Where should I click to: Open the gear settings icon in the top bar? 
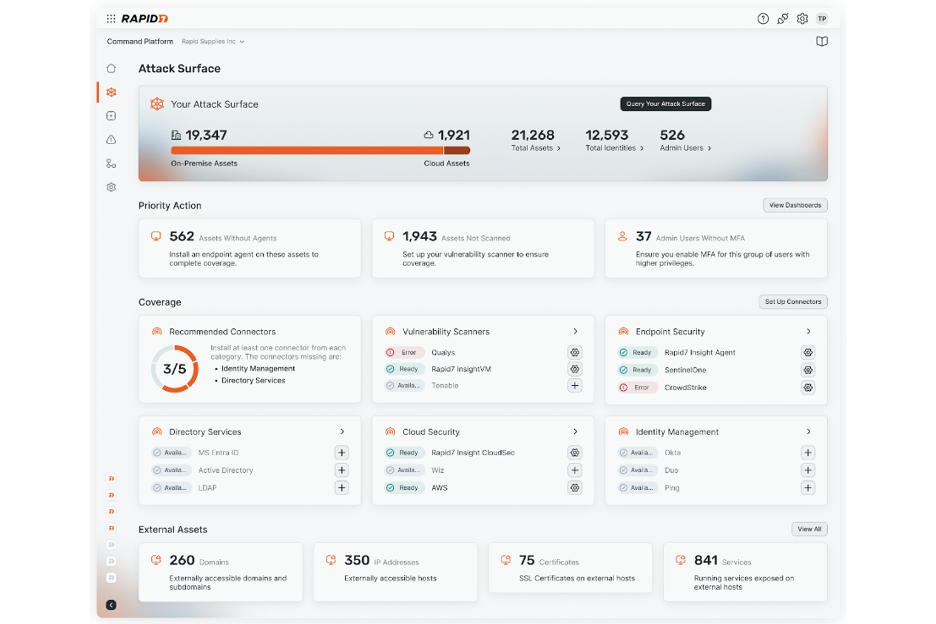tap(802, 18)
